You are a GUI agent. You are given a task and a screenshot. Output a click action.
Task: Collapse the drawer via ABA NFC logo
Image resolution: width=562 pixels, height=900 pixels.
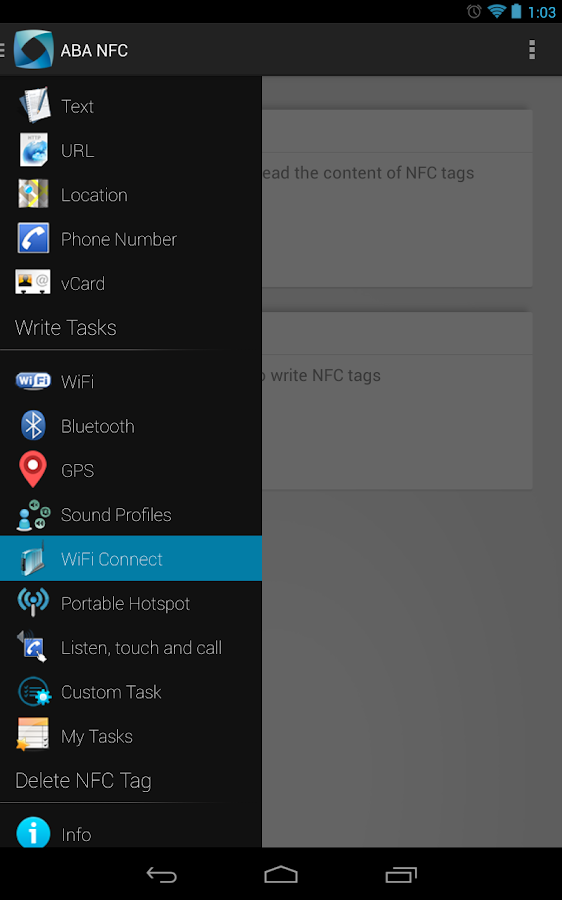point(34,50)
